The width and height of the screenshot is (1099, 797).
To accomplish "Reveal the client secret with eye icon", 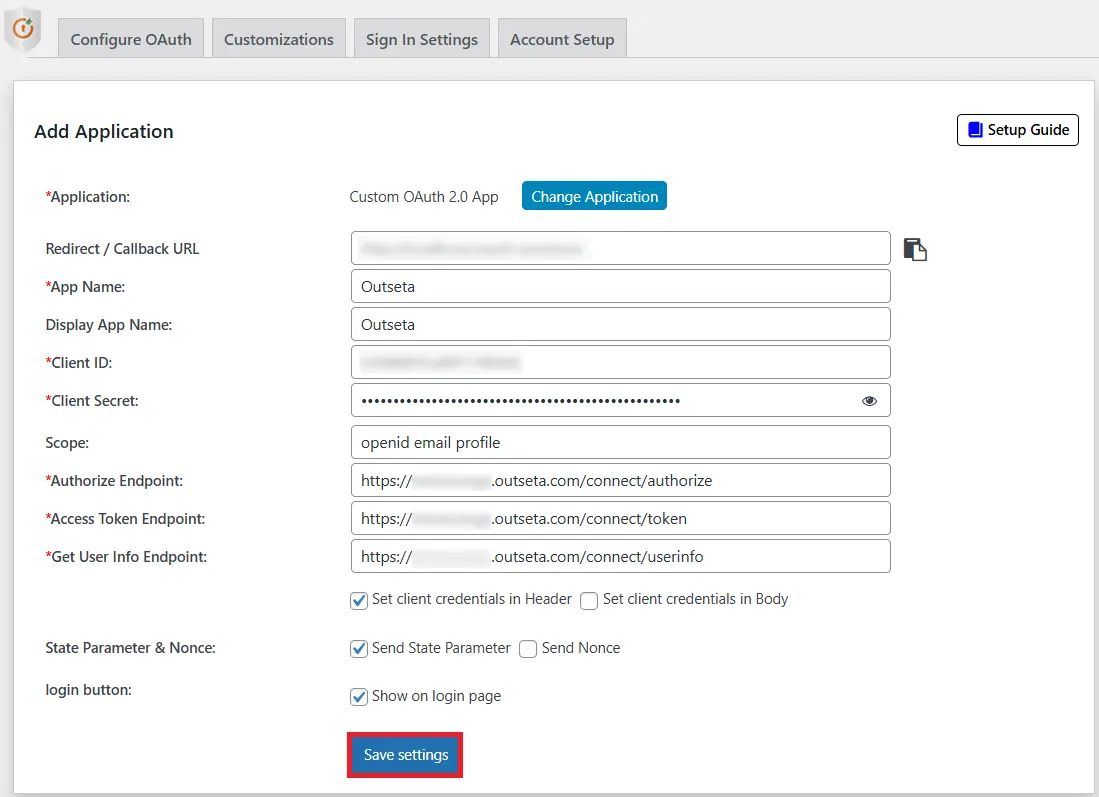I will 869,401.
